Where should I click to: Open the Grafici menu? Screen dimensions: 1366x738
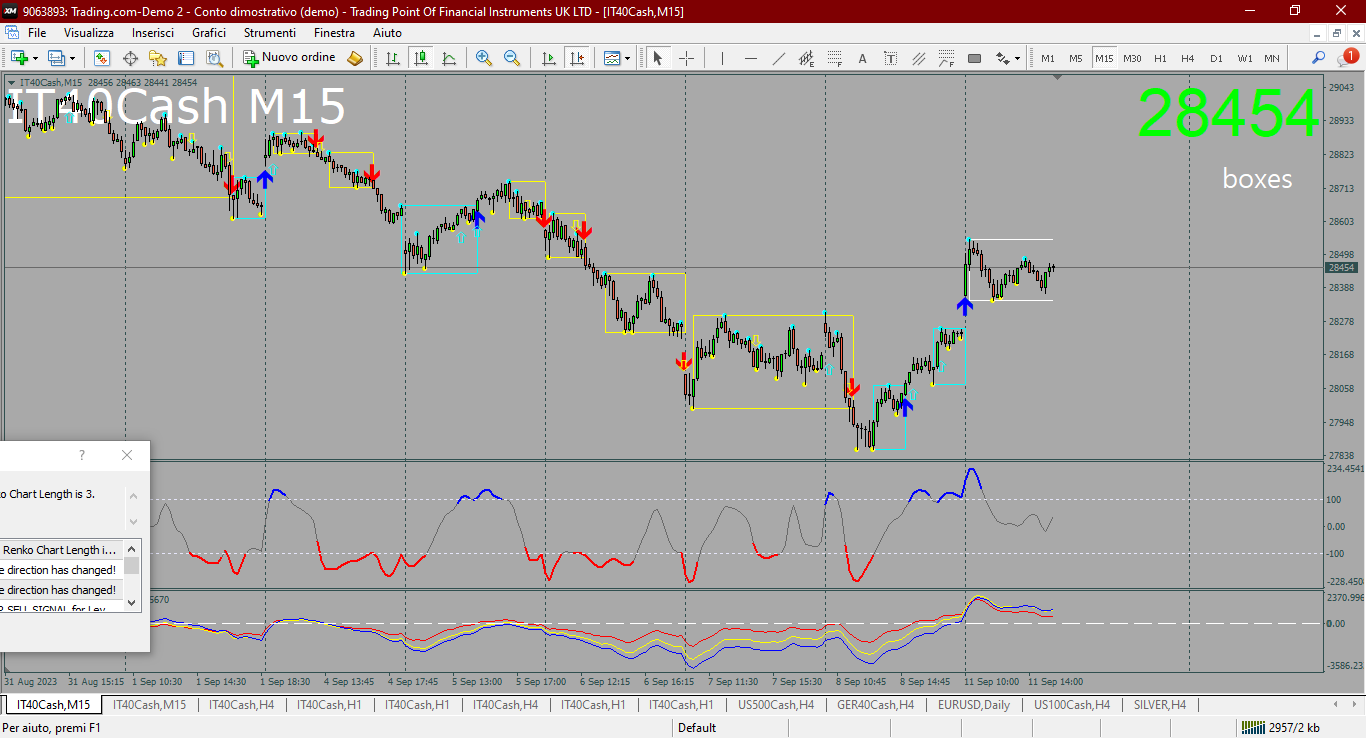209,33
